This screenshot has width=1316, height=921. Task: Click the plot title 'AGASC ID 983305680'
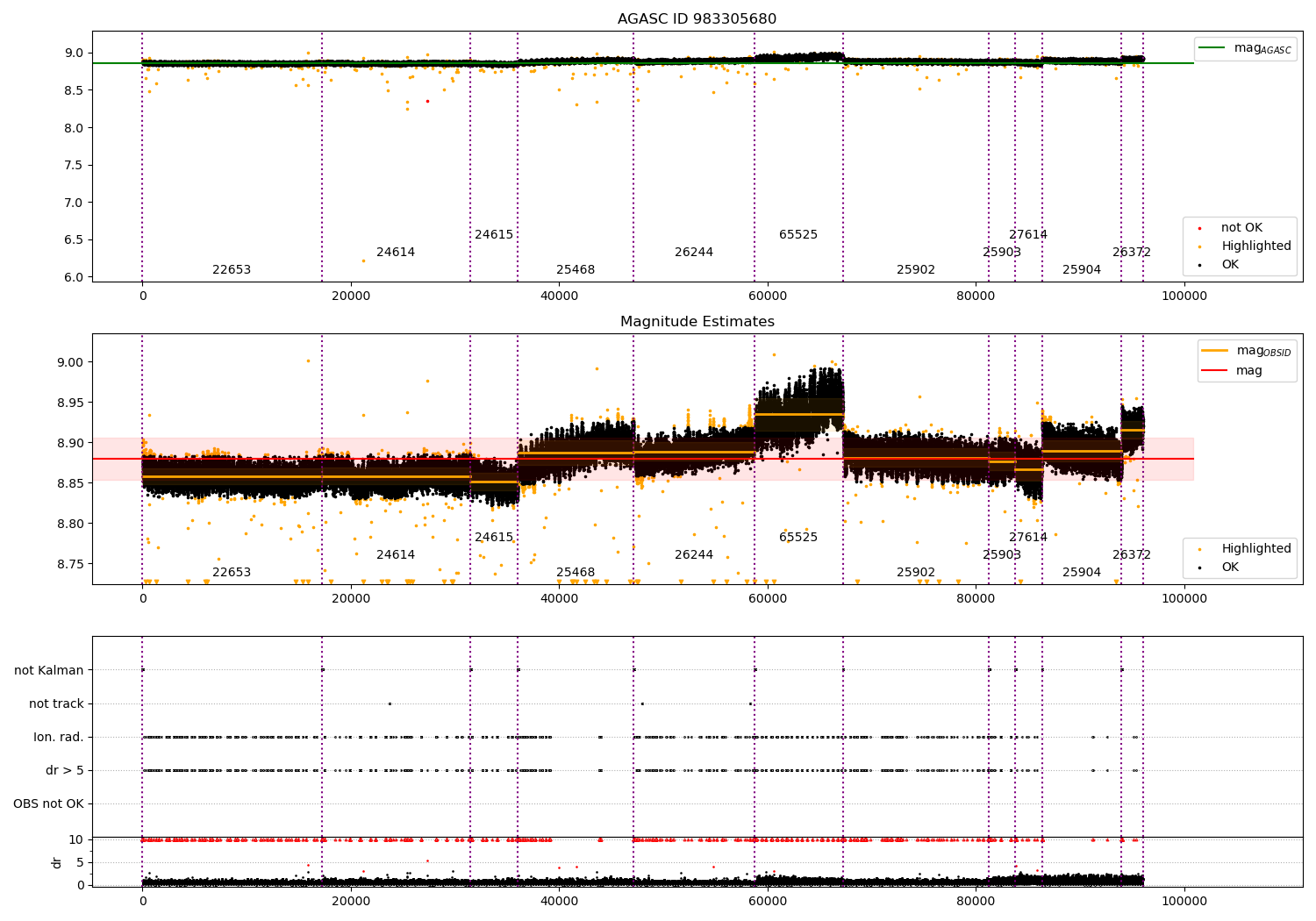click(x=697, y=19)
